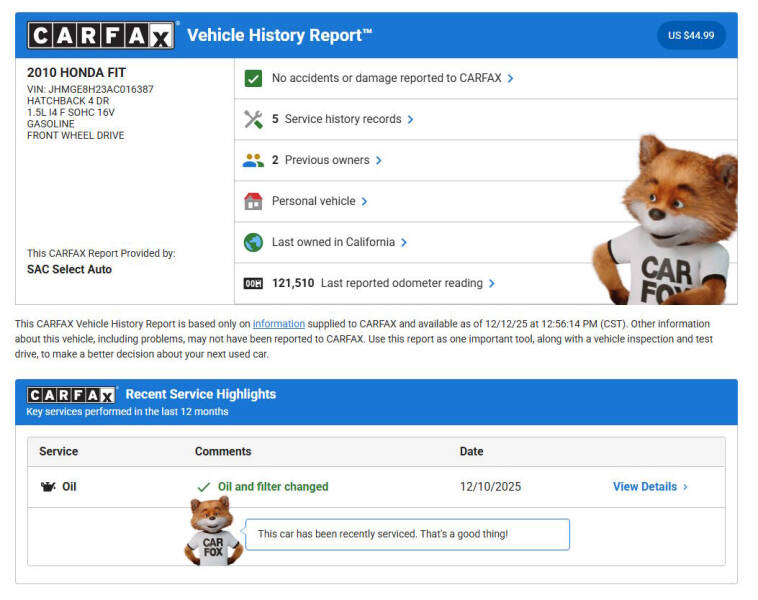758x600 pixels.
Task: Click the wrench service history icon
Action: [x=253, y=119]
